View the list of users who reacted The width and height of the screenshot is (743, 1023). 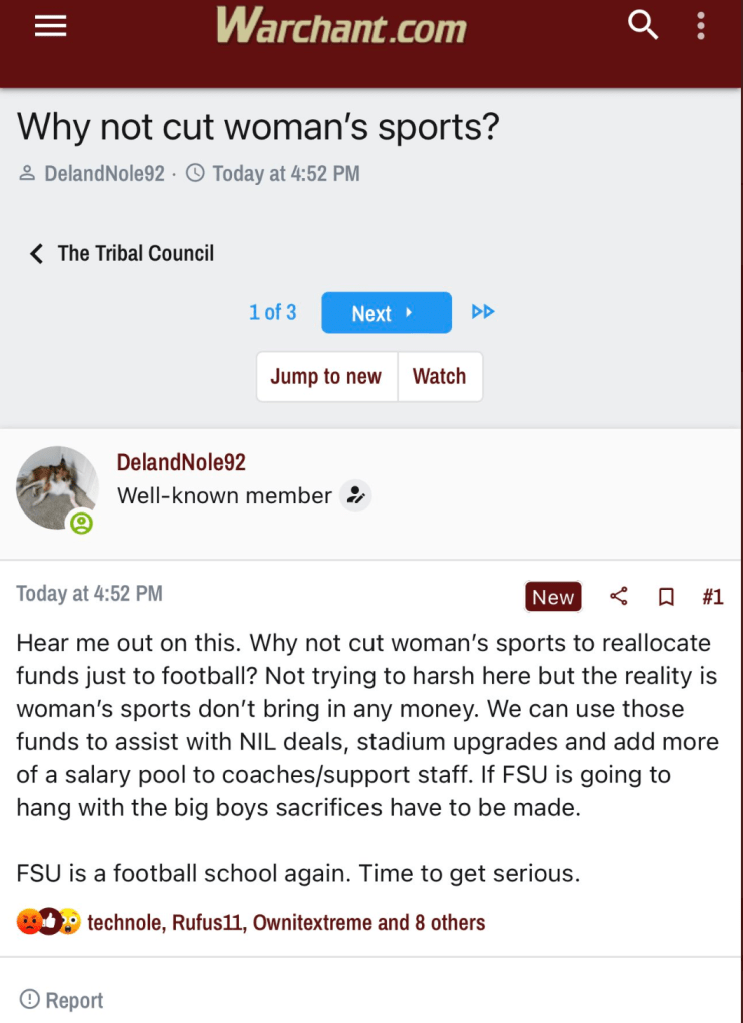click(x=286, y=922)
